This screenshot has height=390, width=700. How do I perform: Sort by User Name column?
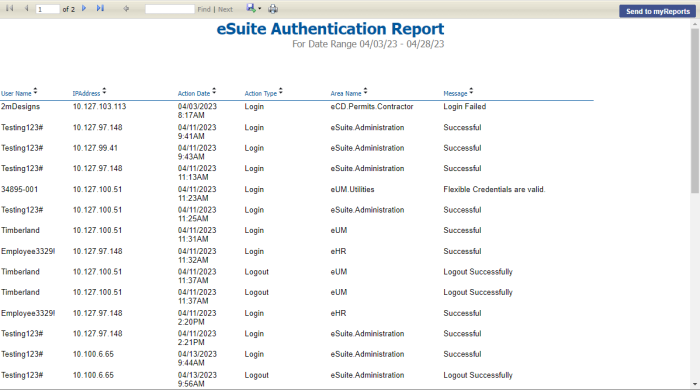[x=35, y=91]
